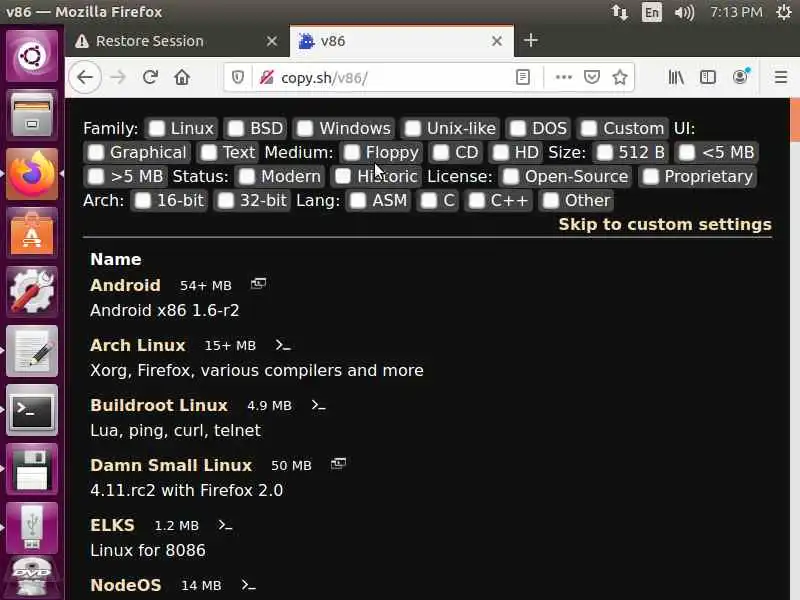Open the Firefox hamburger menu

[781, 78]
